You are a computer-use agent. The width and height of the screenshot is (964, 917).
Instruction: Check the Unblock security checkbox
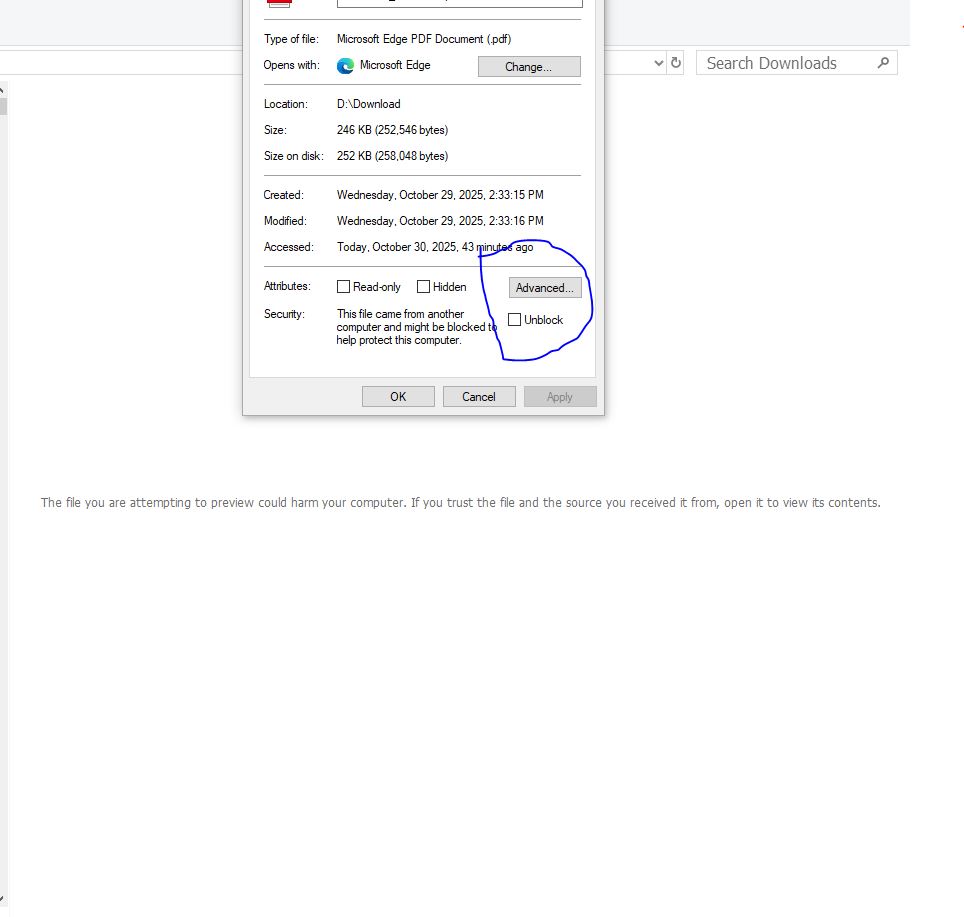(x=515, y=320)
